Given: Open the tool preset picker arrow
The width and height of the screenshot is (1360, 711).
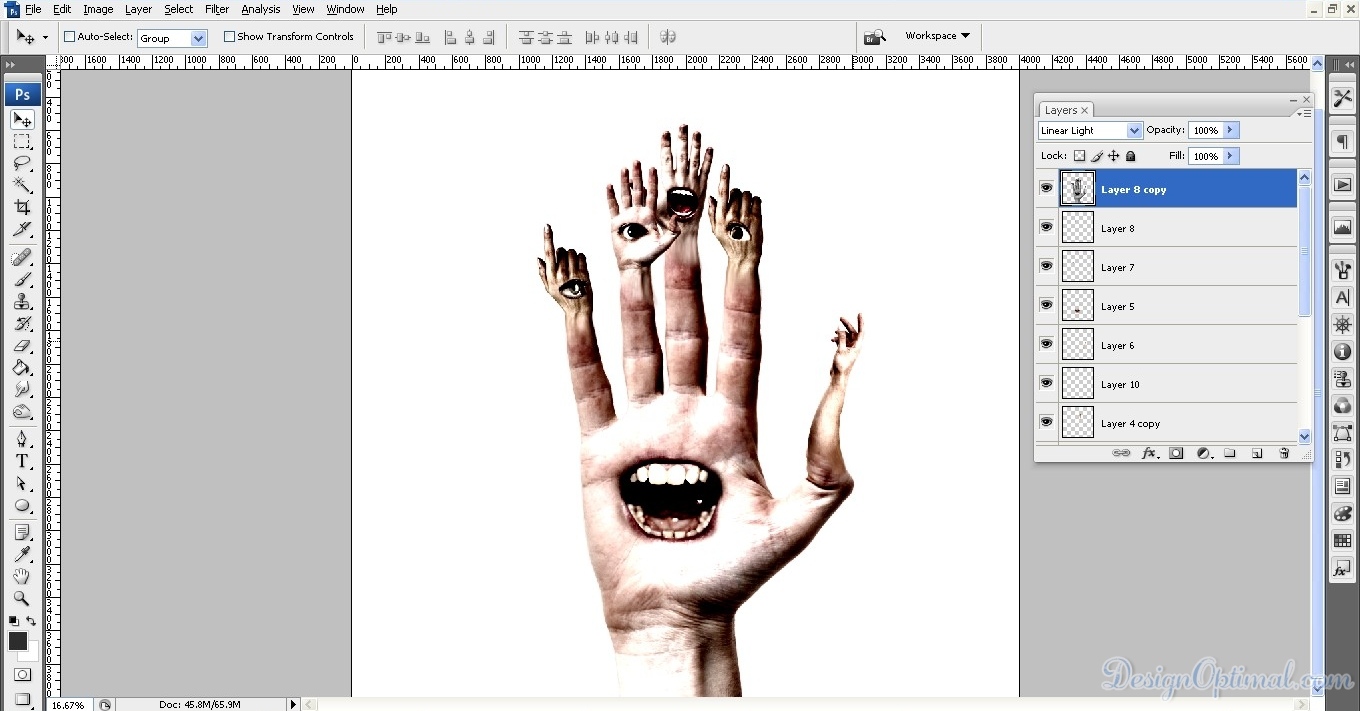Looking at the screenshot, I should (x=45, y=38).
